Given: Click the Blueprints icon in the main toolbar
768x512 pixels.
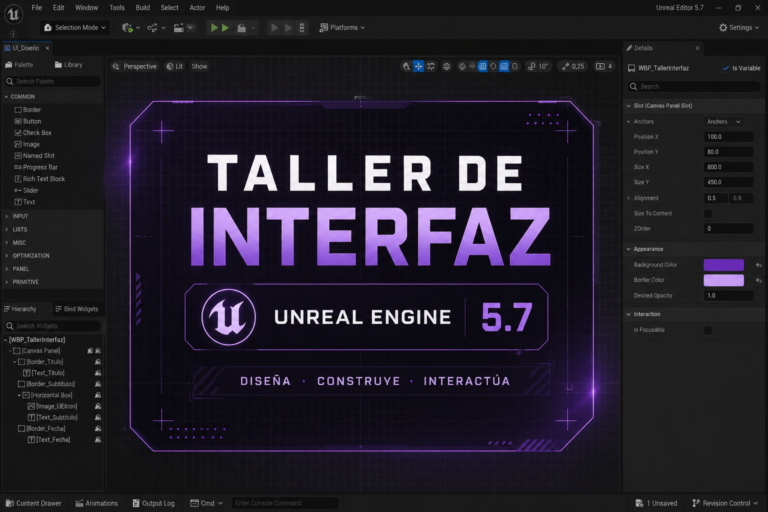Looking at the screenshot, I should (x=152, y=28).
